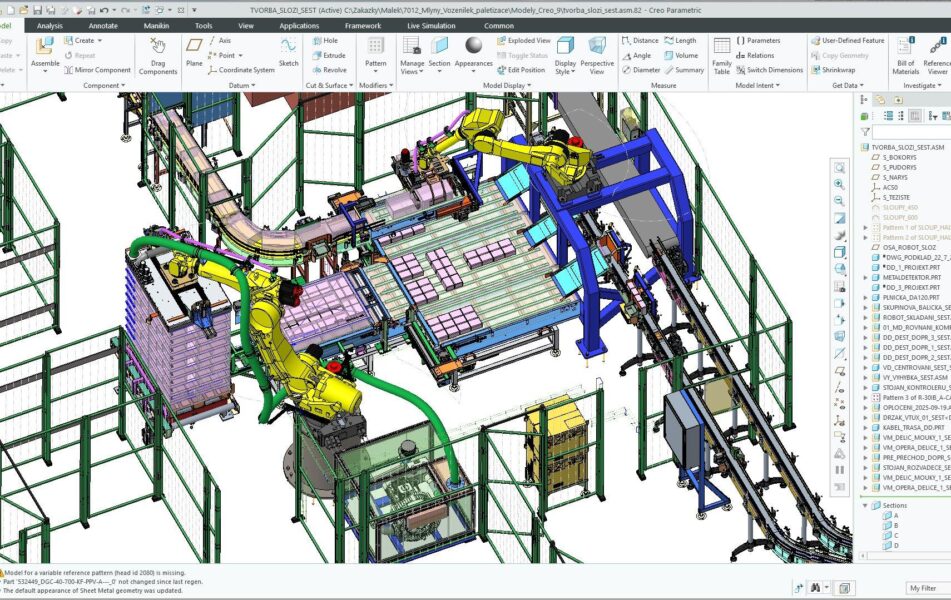
Task: Open the Sketch tool
Action: pos(288,50)
